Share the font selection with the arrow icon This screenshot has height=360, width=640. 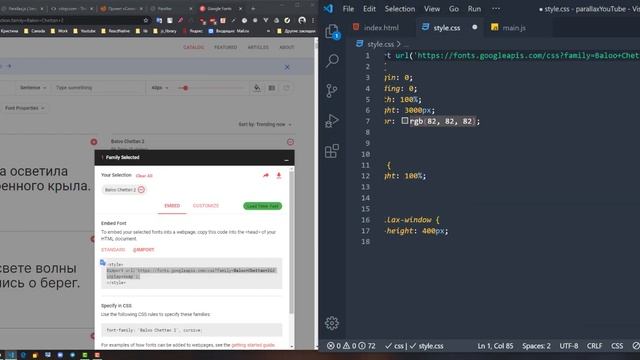click(x=266, y=176)
